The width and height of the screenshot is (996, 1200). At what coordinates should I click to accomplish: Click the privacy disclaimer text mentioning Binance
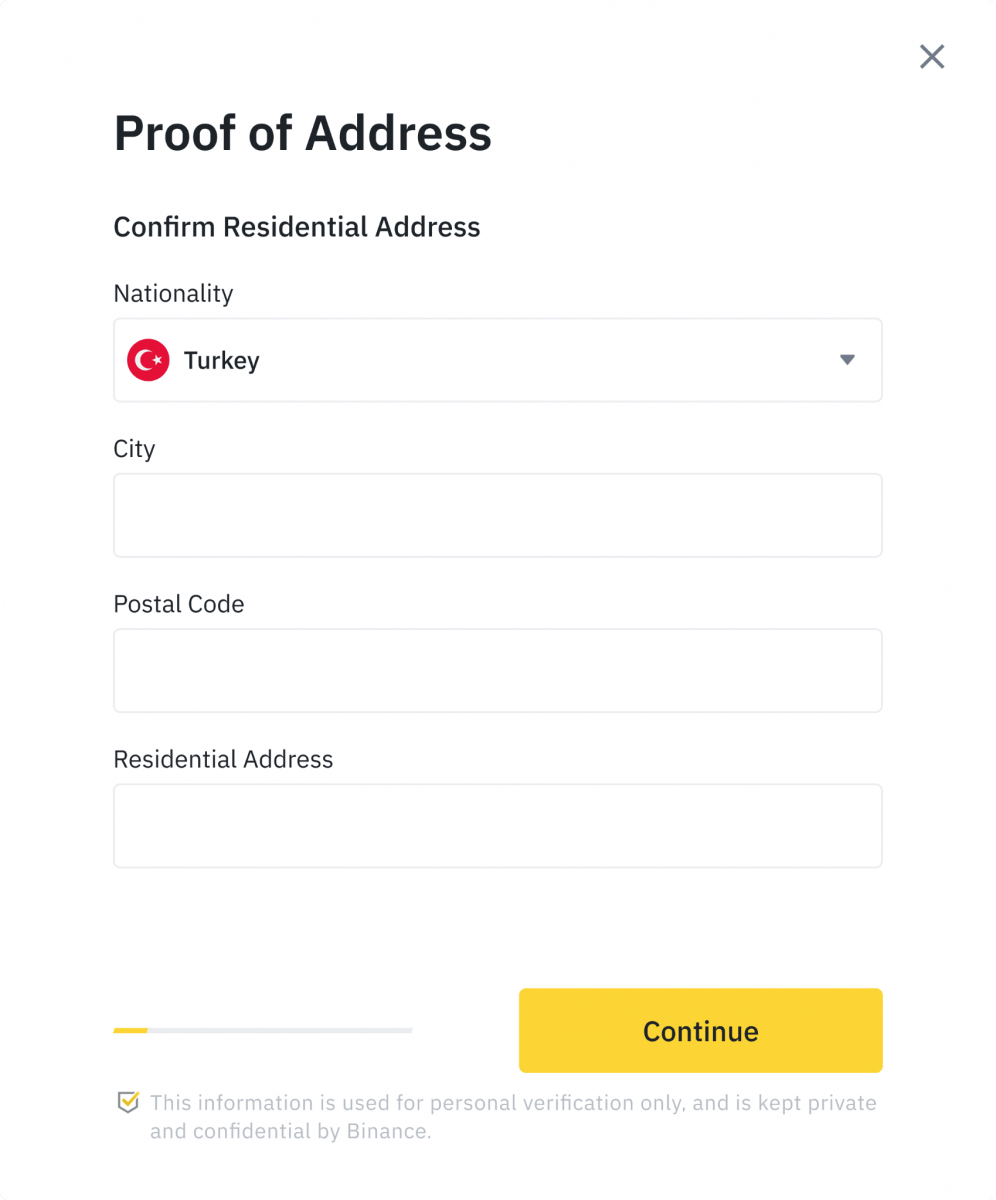pos(512,1117)
